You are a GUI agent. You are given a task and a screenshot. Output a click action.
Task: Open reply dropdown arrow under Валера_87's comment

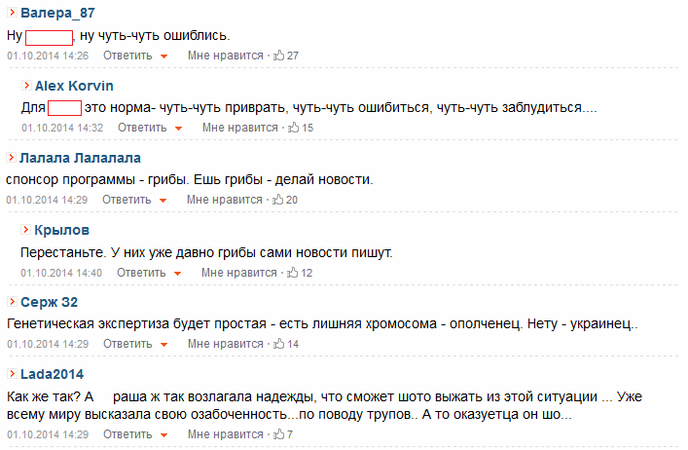pos(164,56)
